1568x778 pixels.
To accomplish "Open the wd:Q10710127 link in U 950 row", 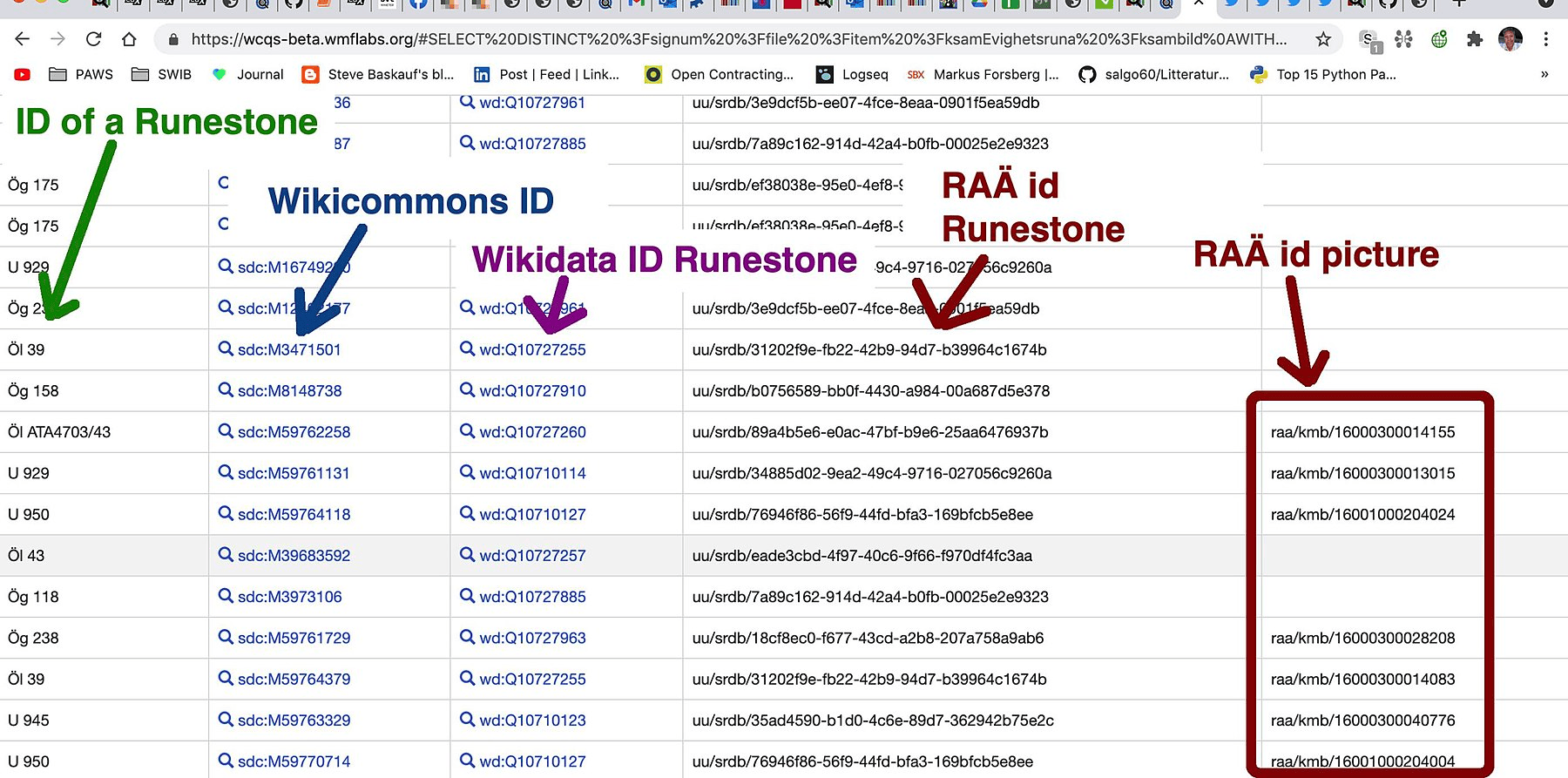I will tap(532, 514).
